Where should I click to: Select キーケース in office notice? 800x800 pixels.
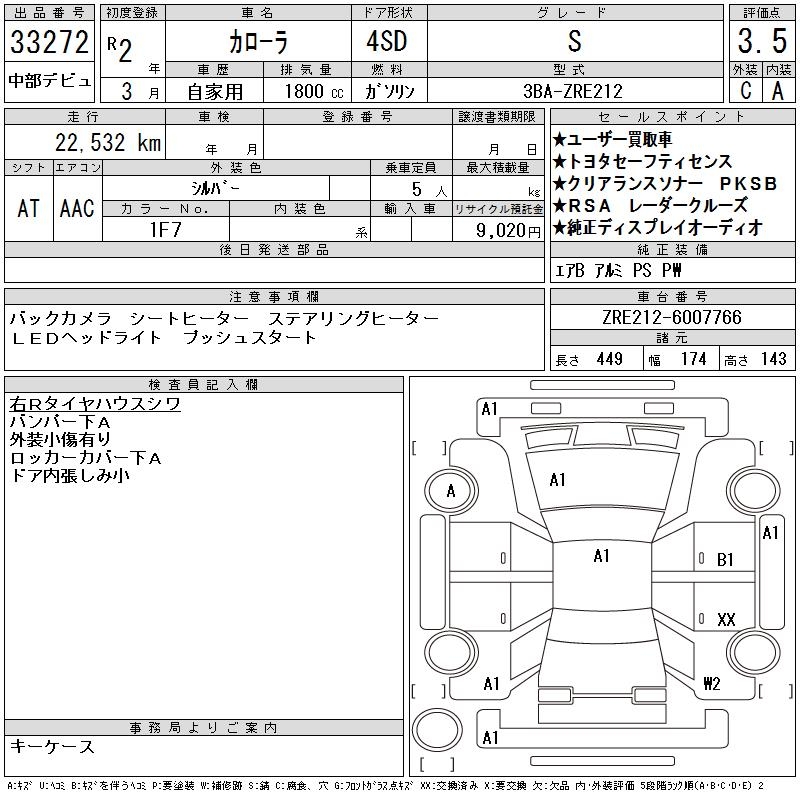[x=52, y=746]
